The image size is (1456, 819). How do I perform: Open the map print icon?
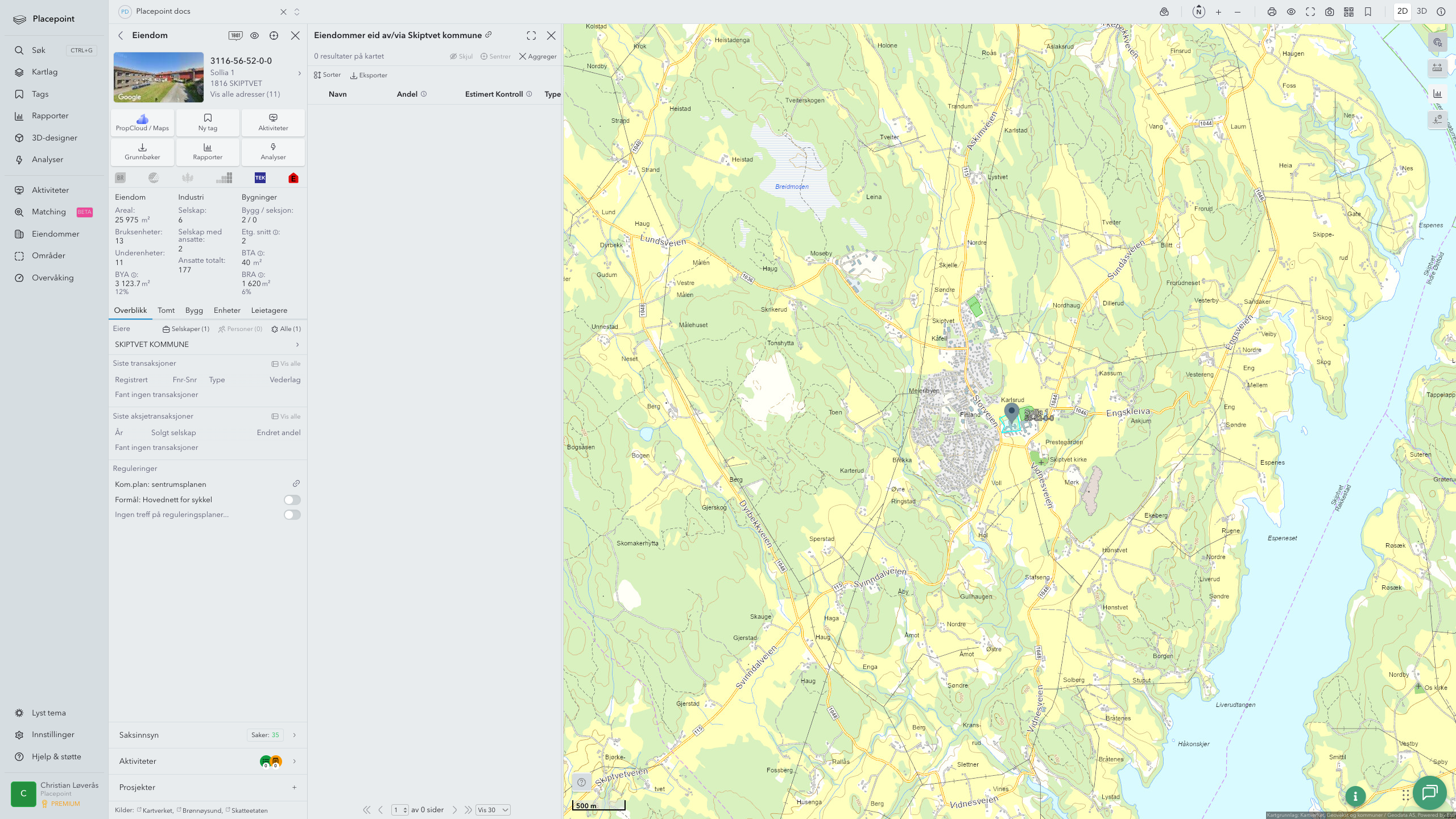(1272, 12)
